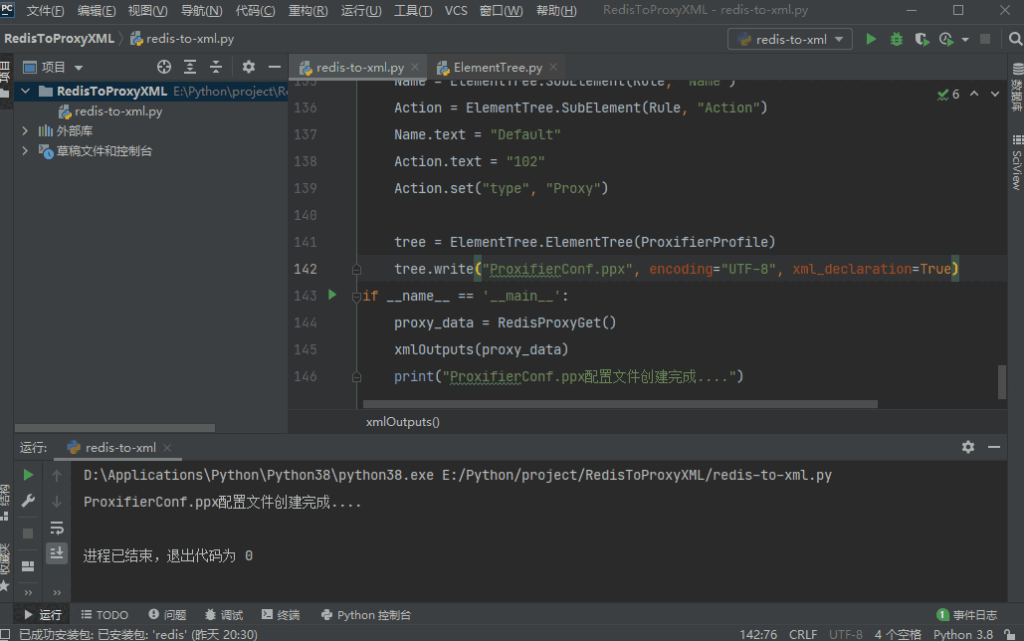Open the TODO tool window

click(104, 615)
